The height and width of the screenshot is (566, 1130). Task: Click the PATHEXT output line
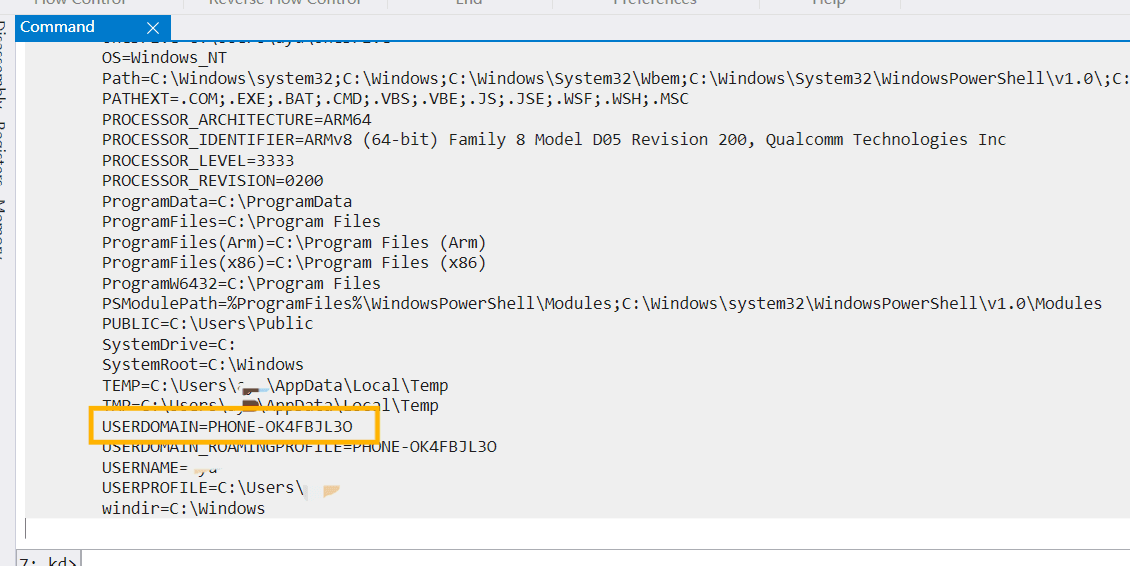[x=395, y=99]
